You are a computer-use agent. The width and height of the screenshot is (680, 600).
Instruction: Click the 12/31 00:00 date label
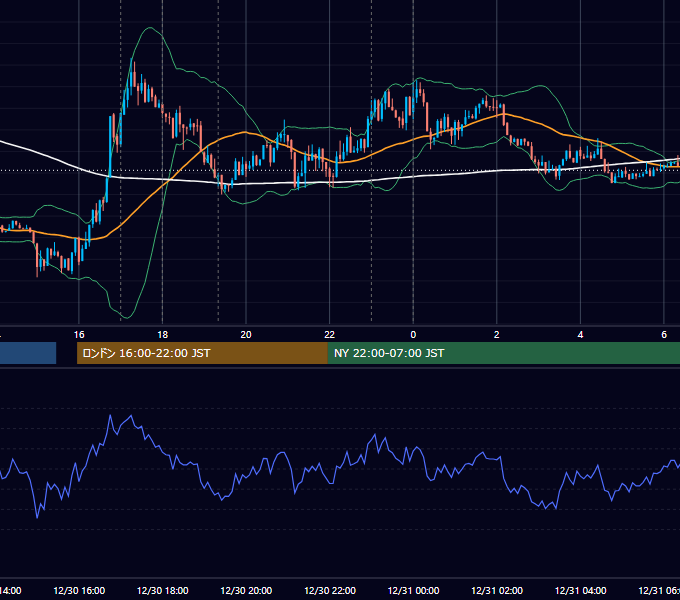413,590
